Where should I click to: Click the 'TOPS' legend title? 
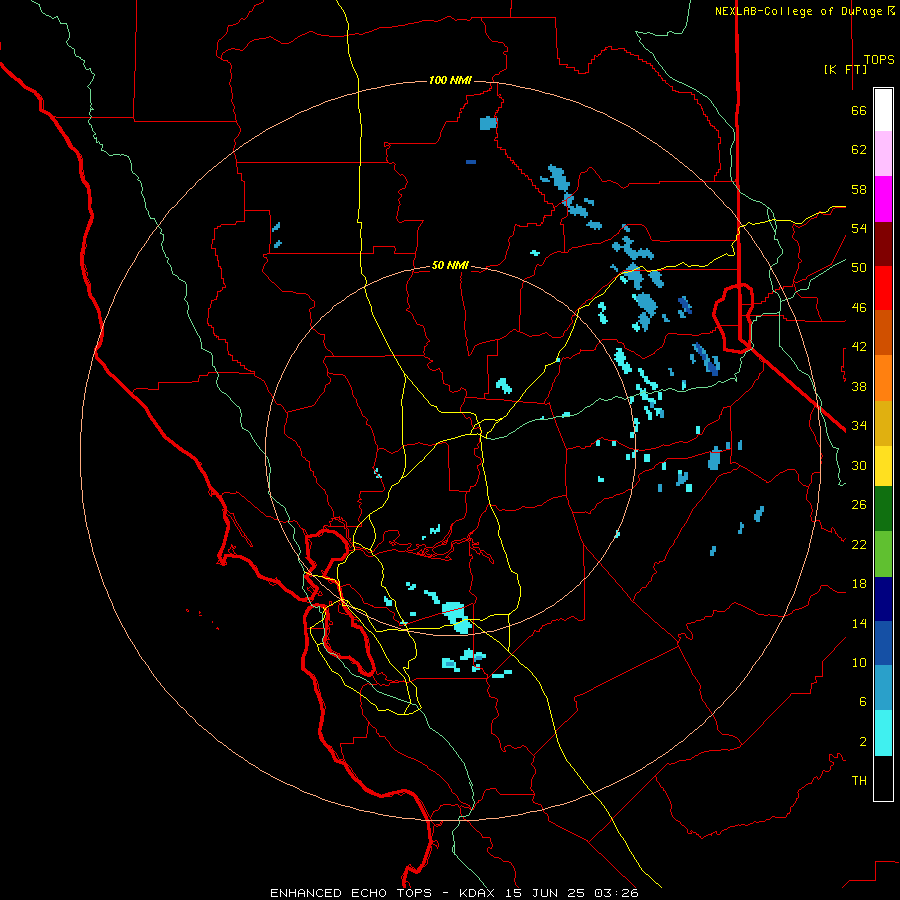[x=879, y=59]
